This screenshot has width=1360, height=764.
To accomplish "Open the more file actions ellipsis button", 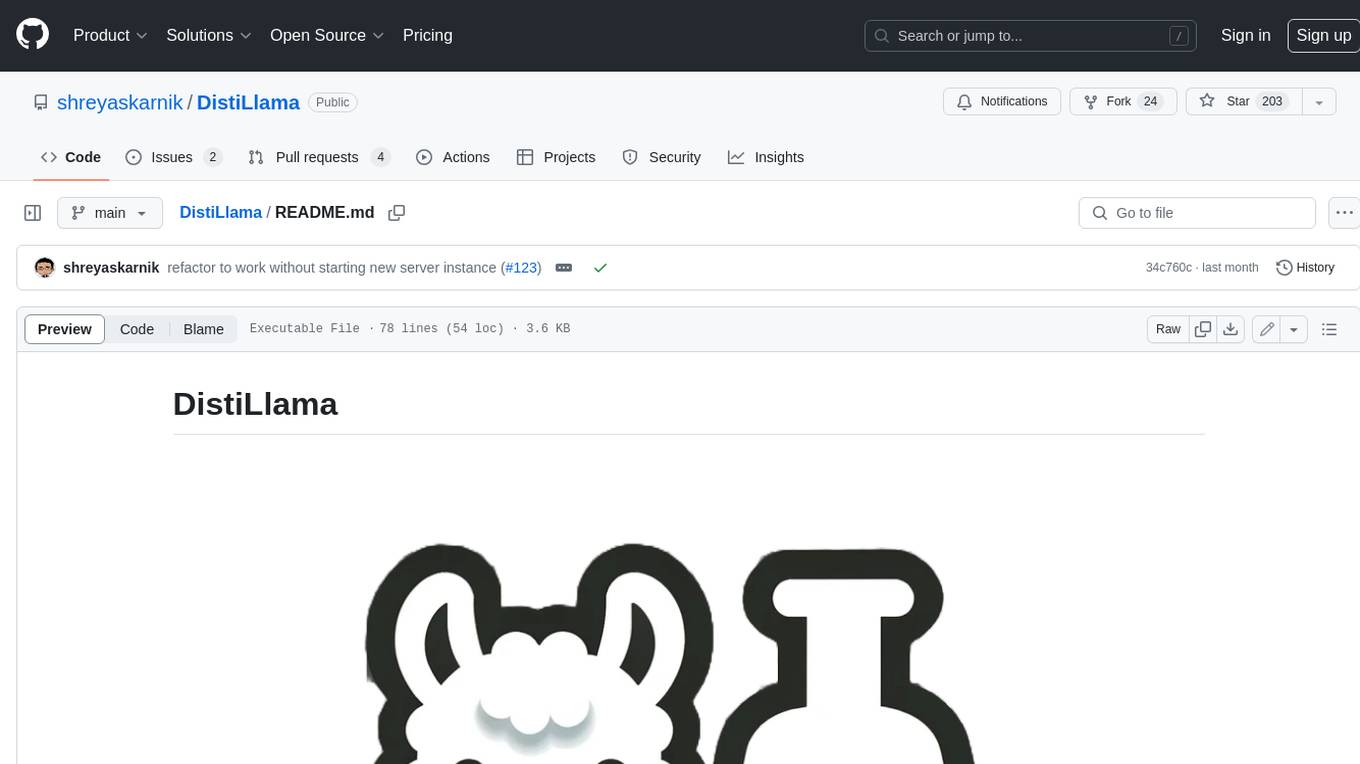I will pyautogui.click(x=1344, y=213).
